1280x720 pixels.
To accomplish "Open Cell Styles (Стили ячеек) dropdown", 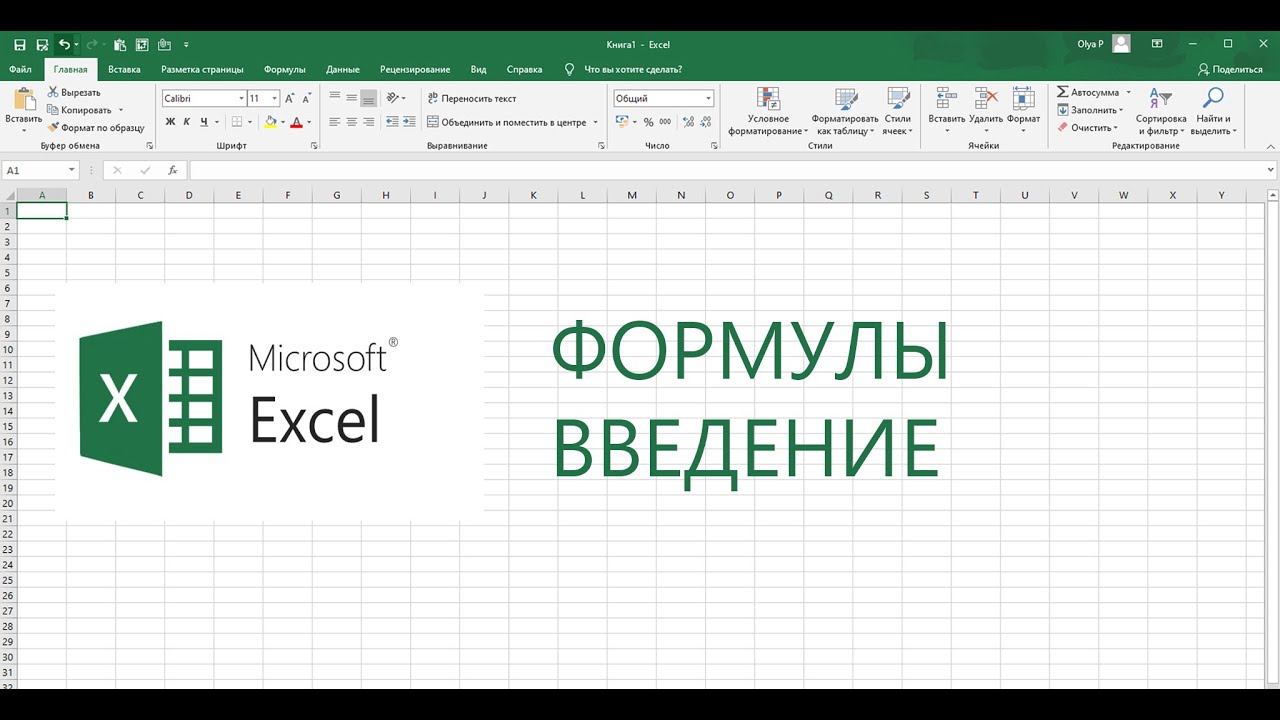I will coord(898,111).
